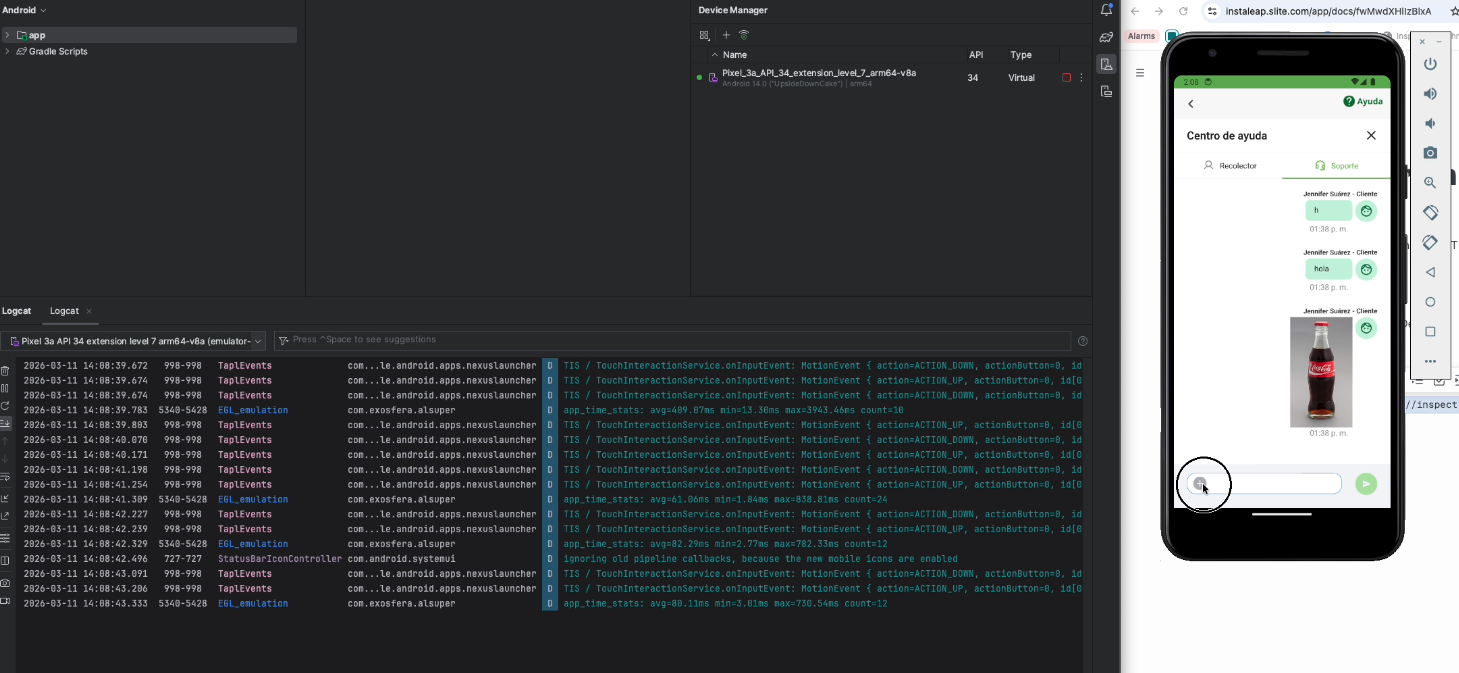Sort devices by Type column header
The image size is (1459, 673).
(x=1021, y=55)
